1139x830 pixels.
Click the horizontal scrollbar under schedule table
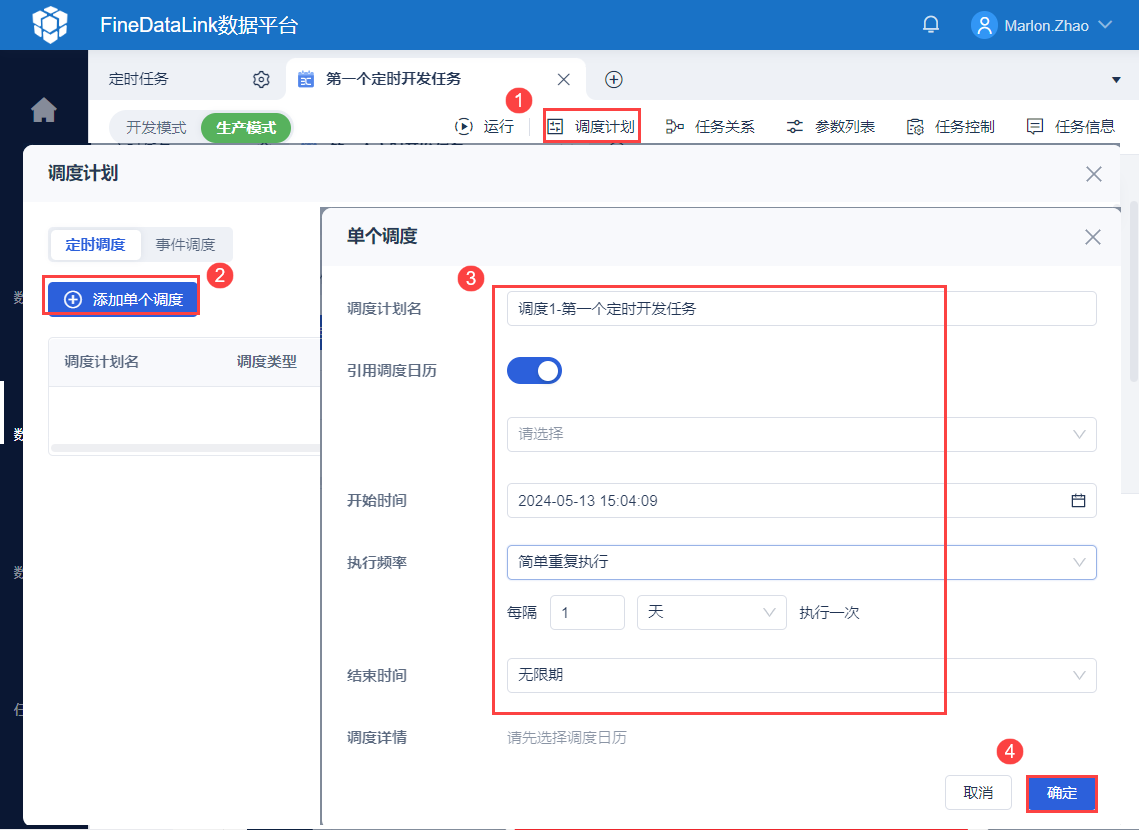tap(185, 448)
